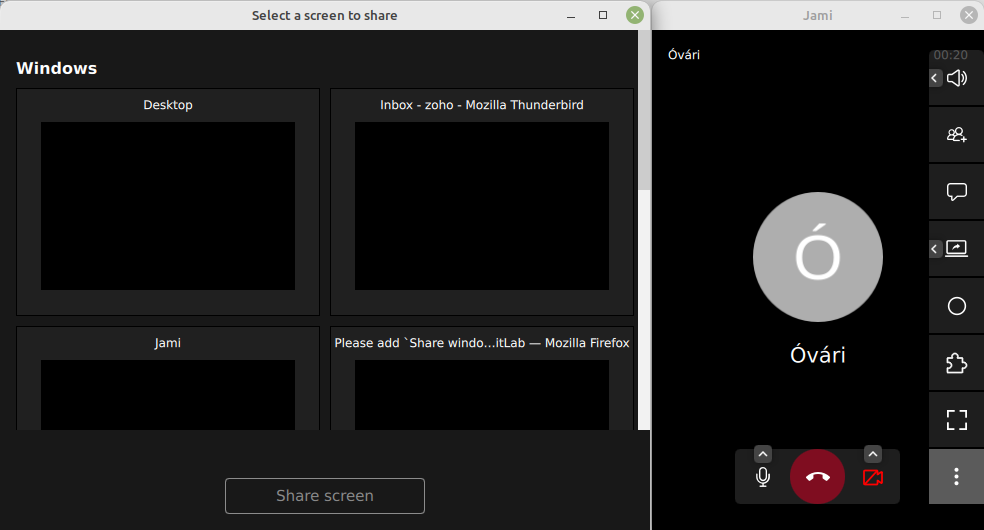Click the scrollbar in the screen selection dialog

coord(644,110)
